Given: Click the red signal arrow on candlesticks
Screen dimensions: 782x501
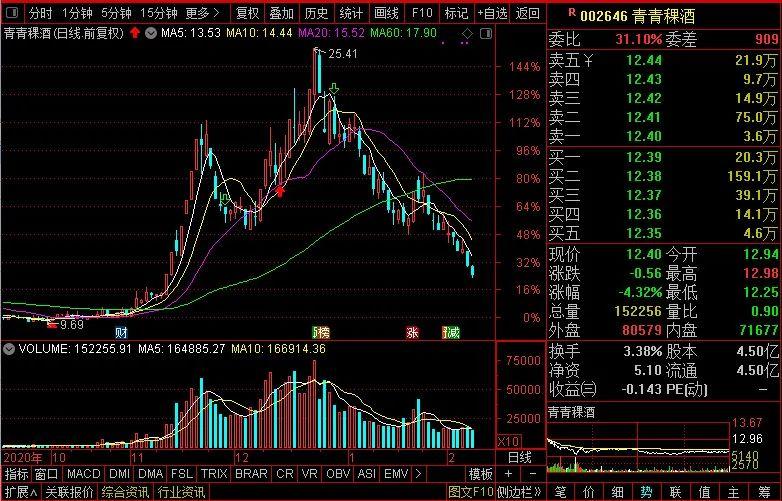Looking at the screenshot, I should click(281, 190).
